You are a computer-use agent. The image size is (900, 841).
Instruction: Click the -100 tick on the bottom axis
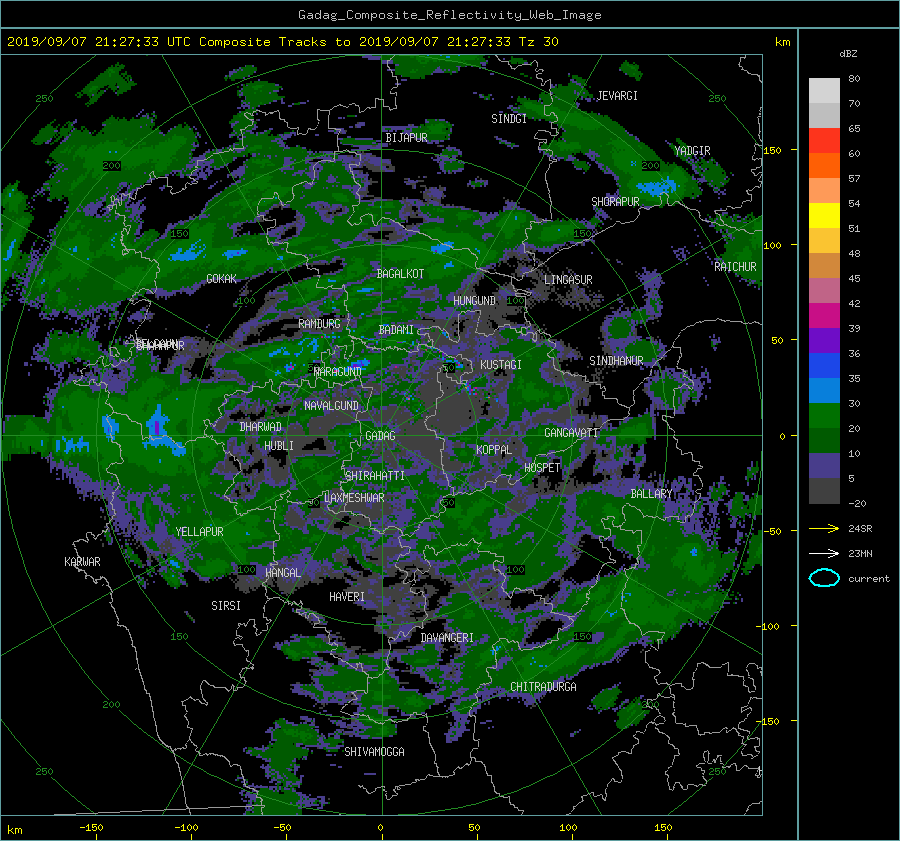tap(186, 827)
